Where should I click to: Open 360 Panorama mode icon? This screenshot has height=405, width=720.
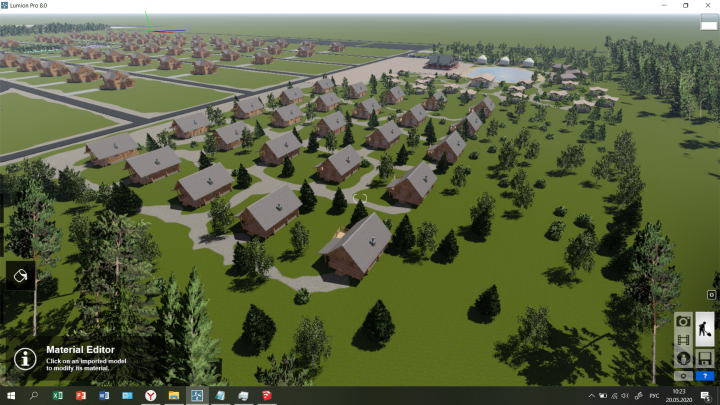point(683,358)
